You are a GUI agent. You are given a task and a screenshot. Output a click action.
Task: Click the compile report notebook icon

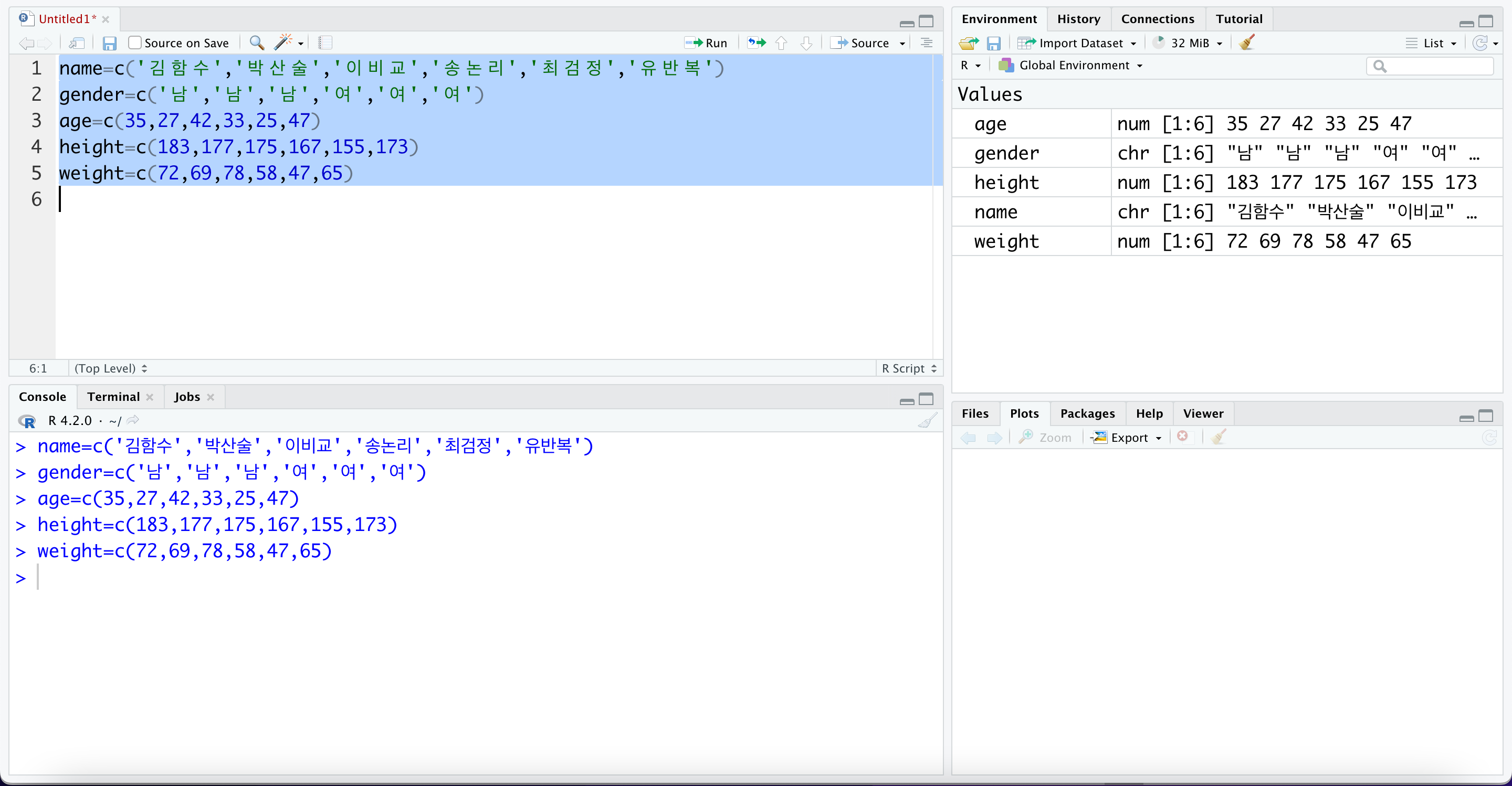click(325, 43)
